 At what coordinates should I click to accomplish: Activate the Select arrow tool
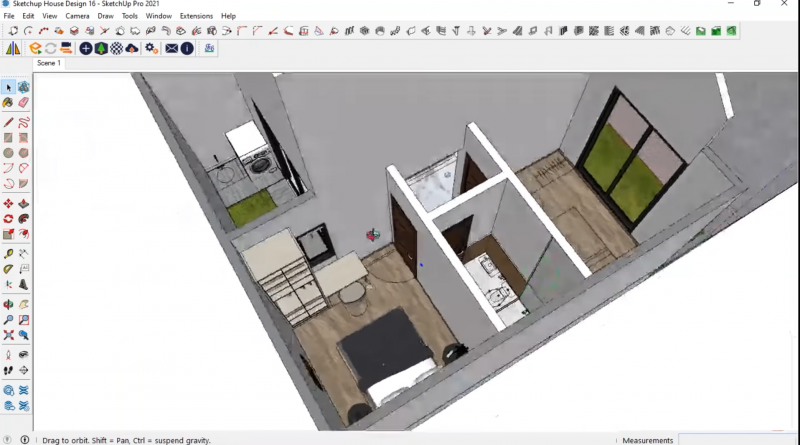tap(8, 88)
